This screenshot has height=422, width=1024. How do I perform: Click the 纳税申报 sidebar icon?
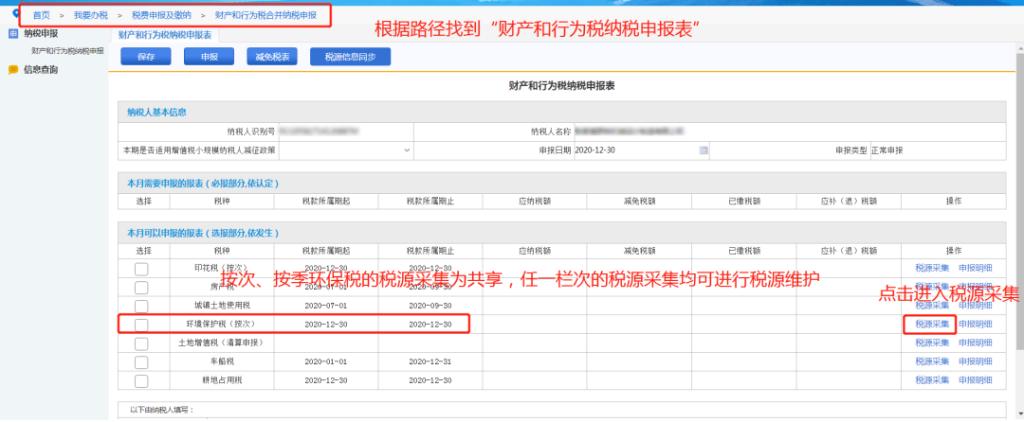coord(13,34)
